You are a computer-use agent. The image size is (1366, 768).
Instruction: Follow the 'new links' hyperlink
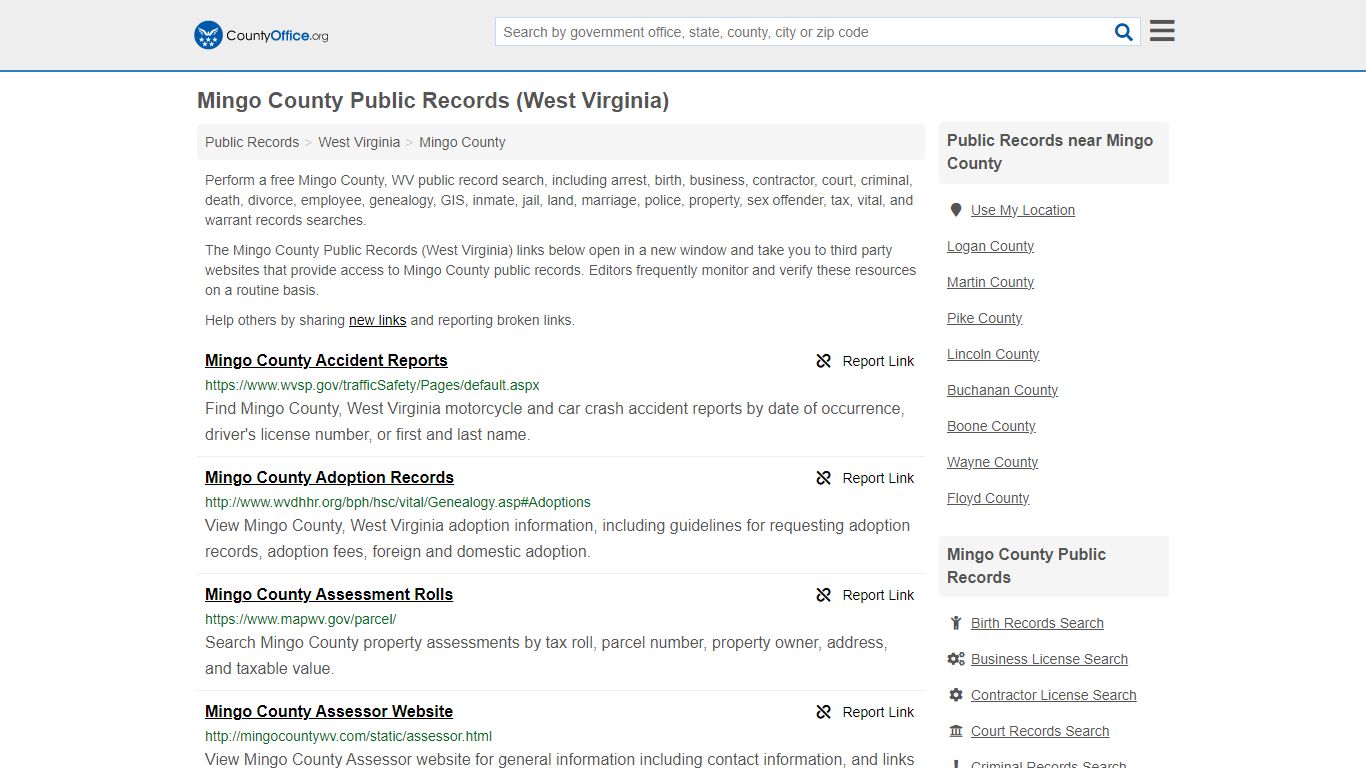(x=377, y=320)
